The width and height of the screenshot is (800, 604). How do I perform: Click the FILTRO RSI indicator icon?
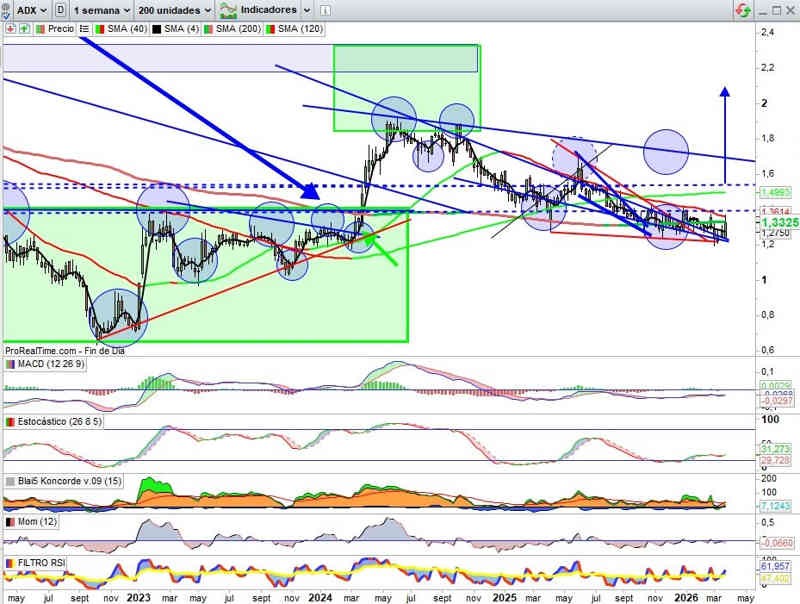pyautogui.click(x=11, y=564)
